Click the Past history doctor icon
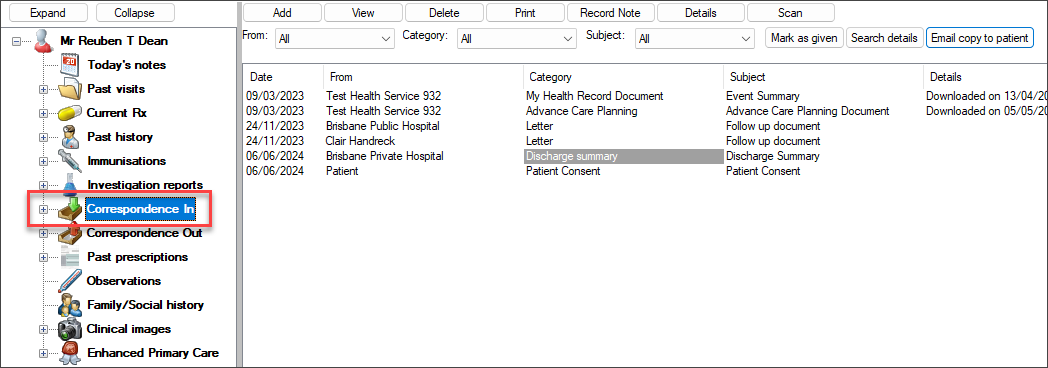The height and width of the screenshot is (368, 1048). click(70, 137)
